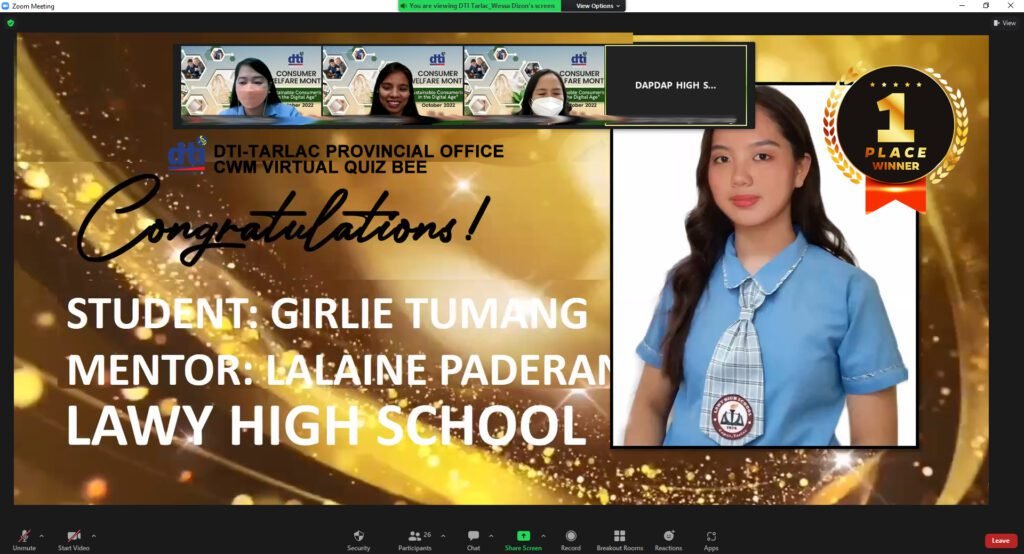Viewport: 1024px width, 554px height.
Task: Minimize the Zoom Meeting window
Action: pyautogui.click(x=962, y=5)
